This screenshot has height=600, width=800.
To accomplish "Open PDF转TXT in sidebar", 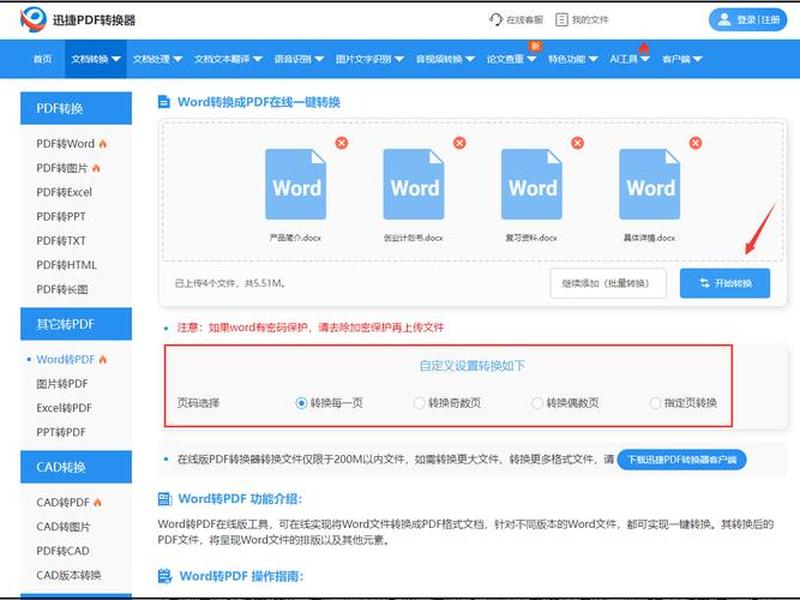I will point(61,241).
